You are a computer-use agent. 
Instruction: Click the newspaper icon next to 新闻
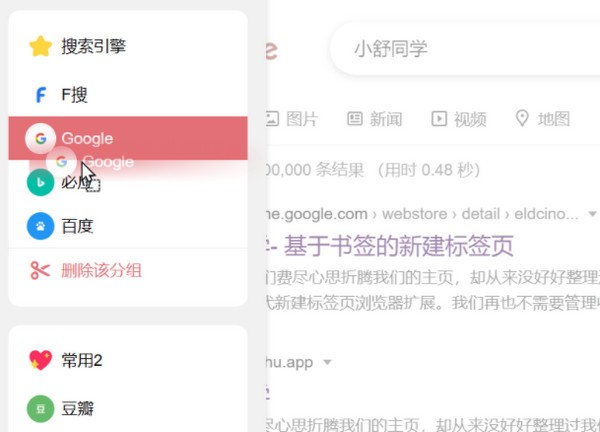(355, 119)
